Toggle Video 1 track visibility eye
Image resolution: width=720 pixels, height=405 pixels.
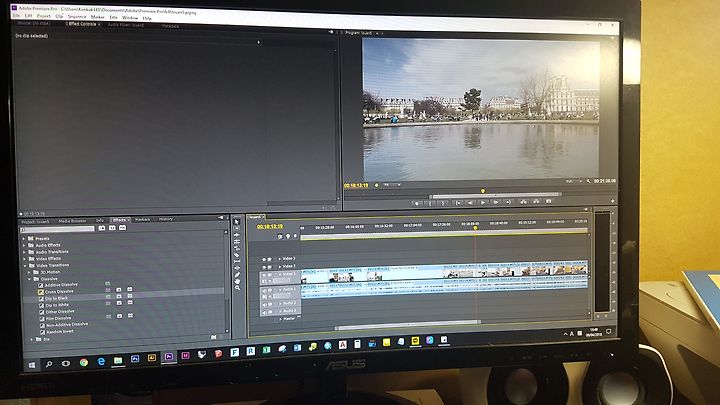(264, 275)
